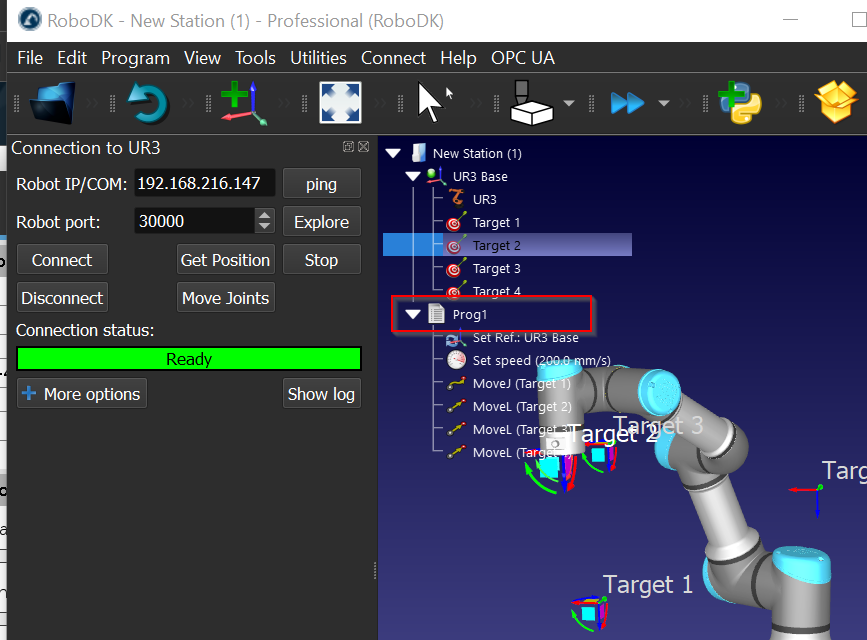This screenshot has height=640, width=867.
Task: Select Set Ref.: UR3 Base instruction
Action: 526,337
